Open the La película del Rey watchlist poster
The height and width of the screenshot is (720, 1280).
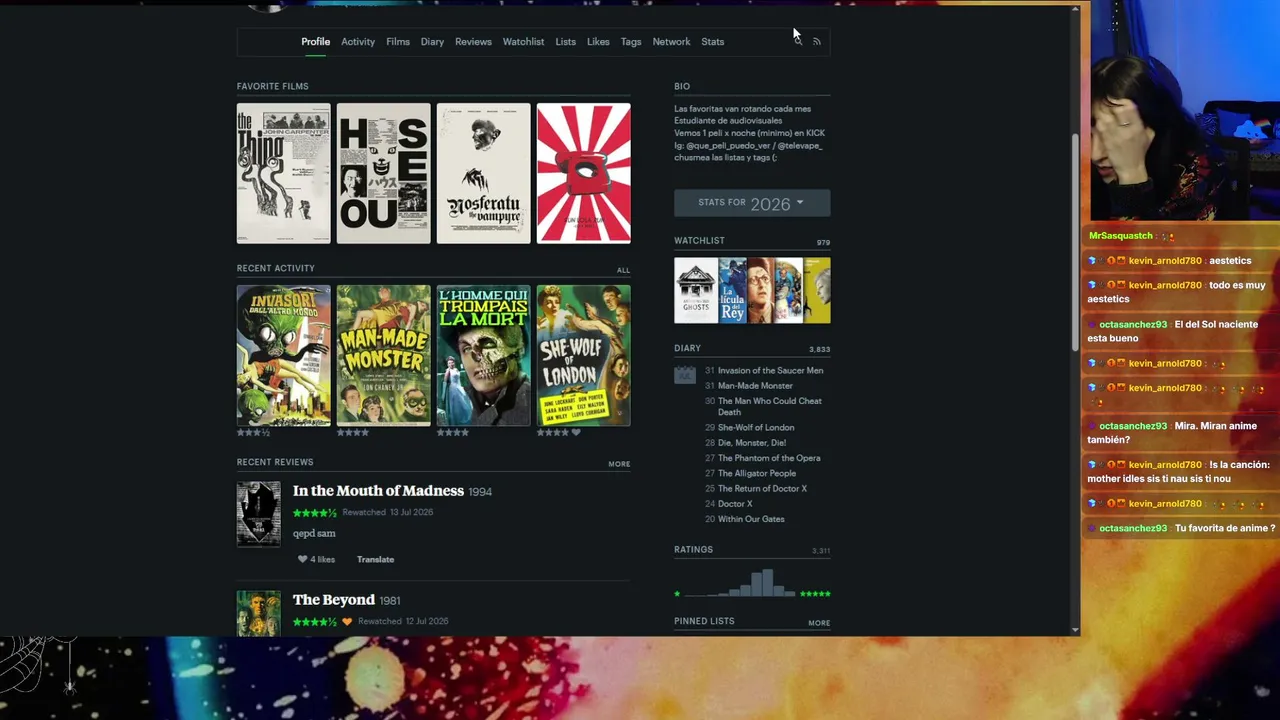point(733,291)
